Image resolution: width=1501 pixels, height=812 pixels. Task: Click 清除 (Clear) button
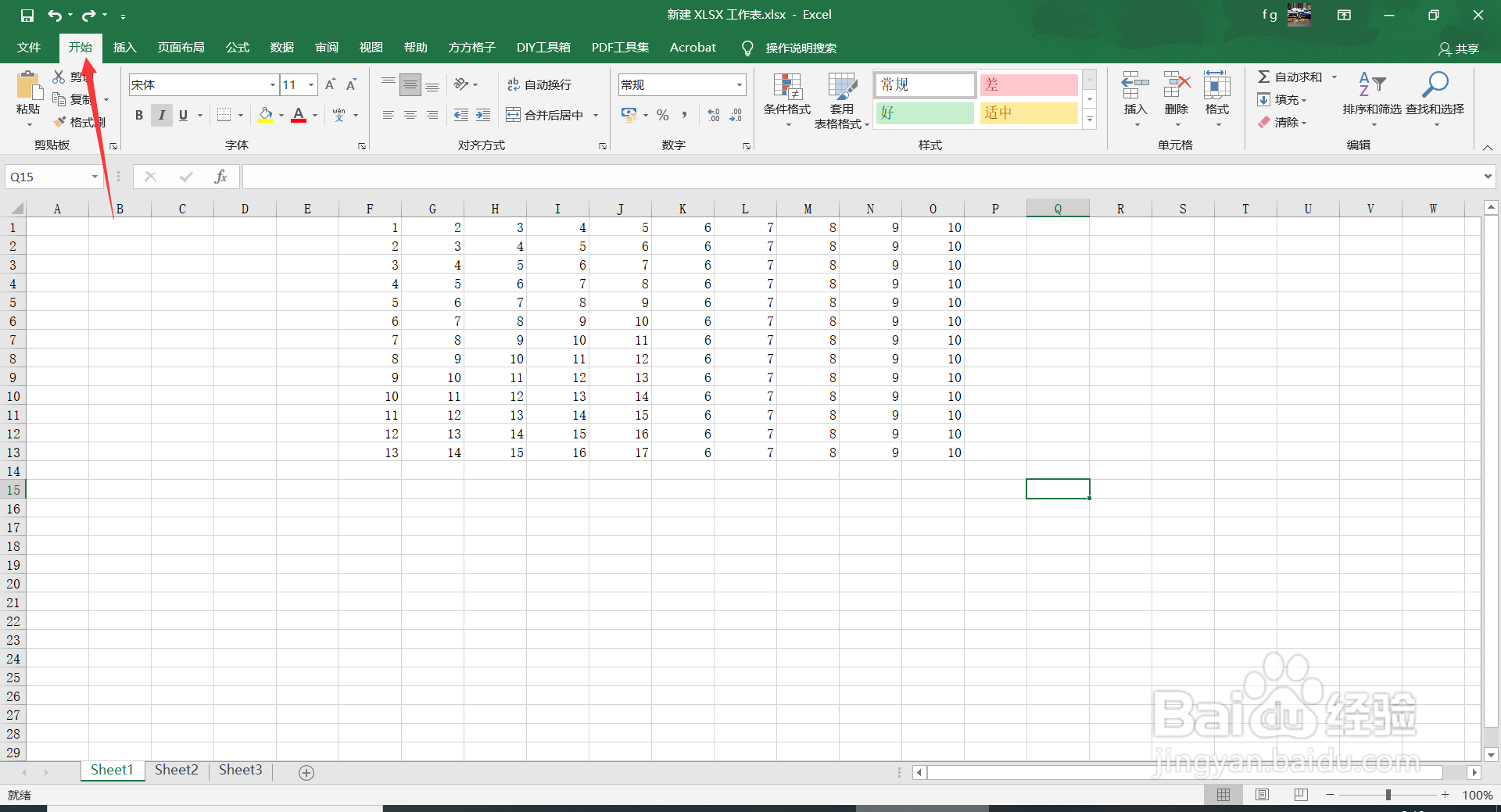point(1282,122)
